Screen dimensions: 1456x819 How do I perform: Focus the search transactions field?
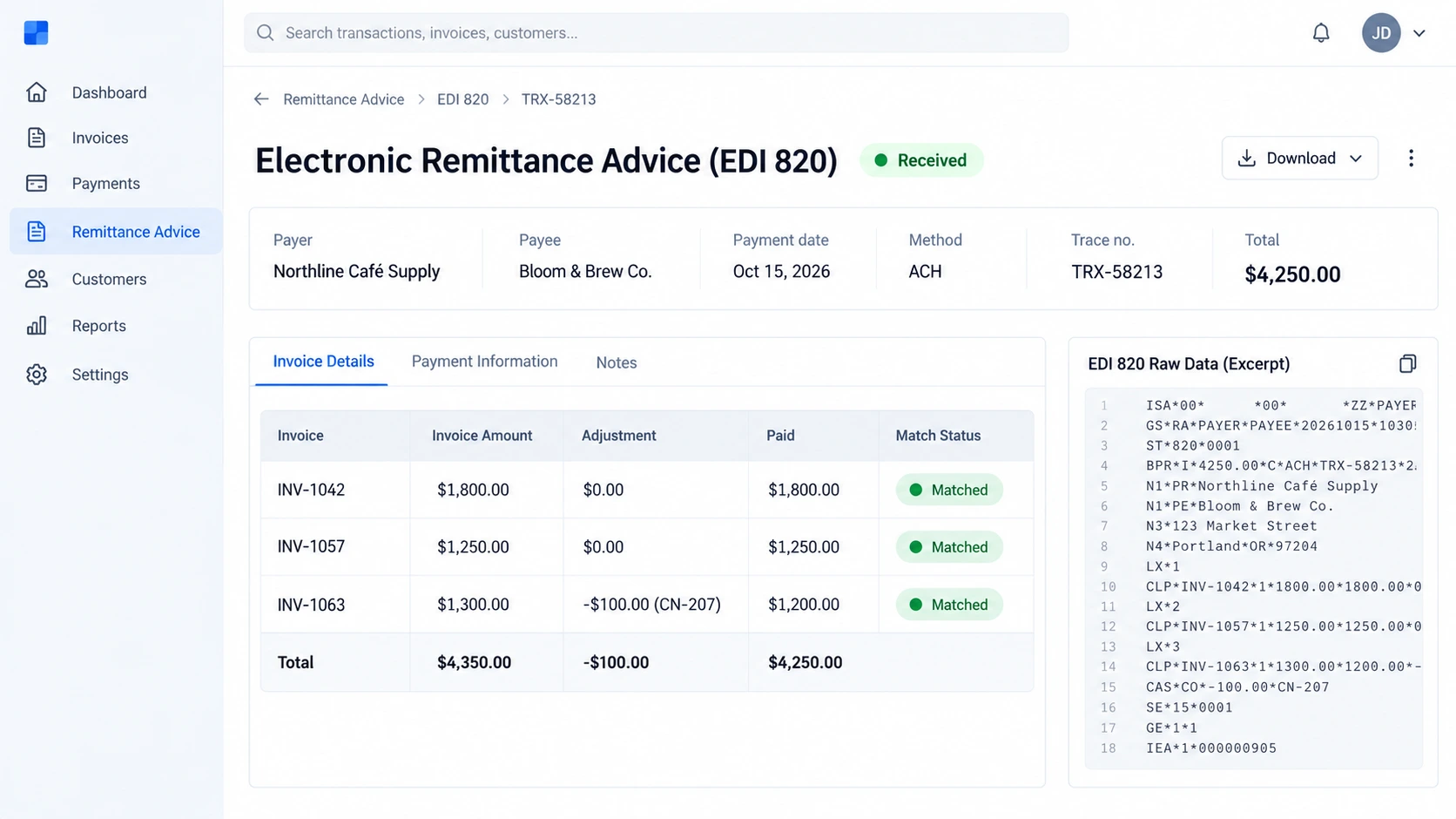[657, 33]
